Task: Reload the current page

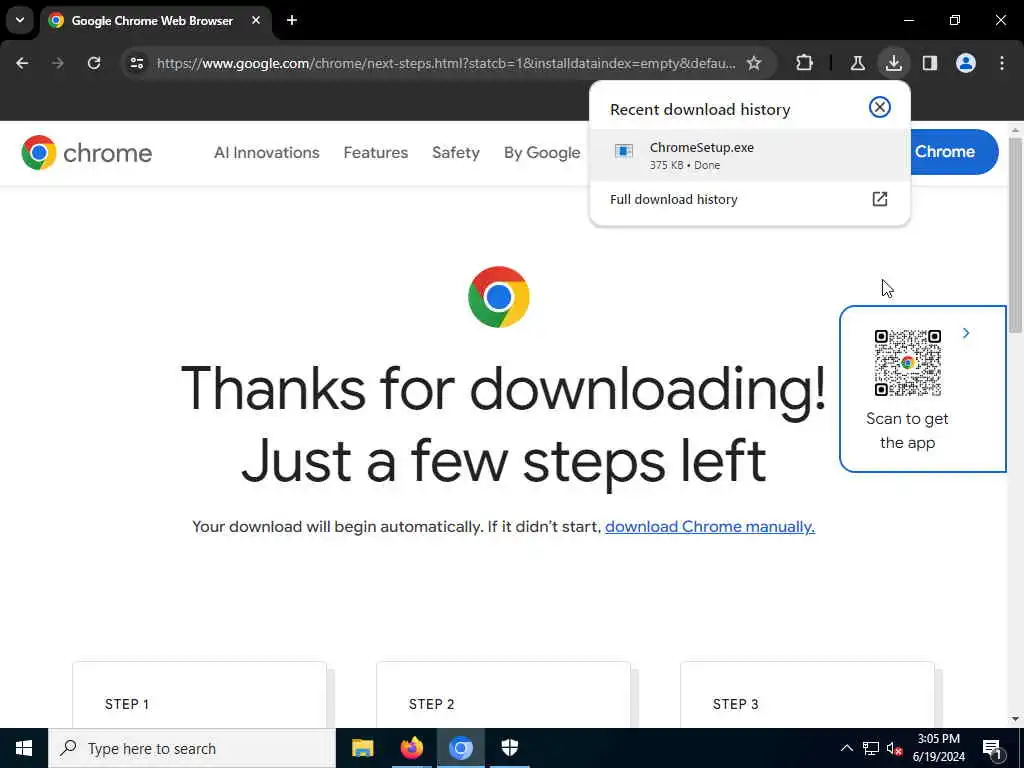Action: [x=94, y=63]
